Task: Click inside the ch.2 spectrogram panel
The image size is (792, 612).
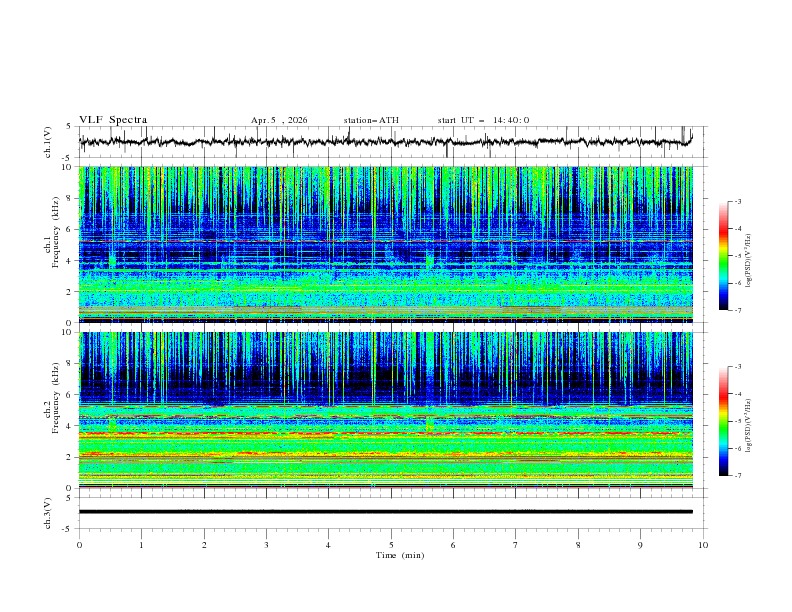Action: [x=386, y=410]
